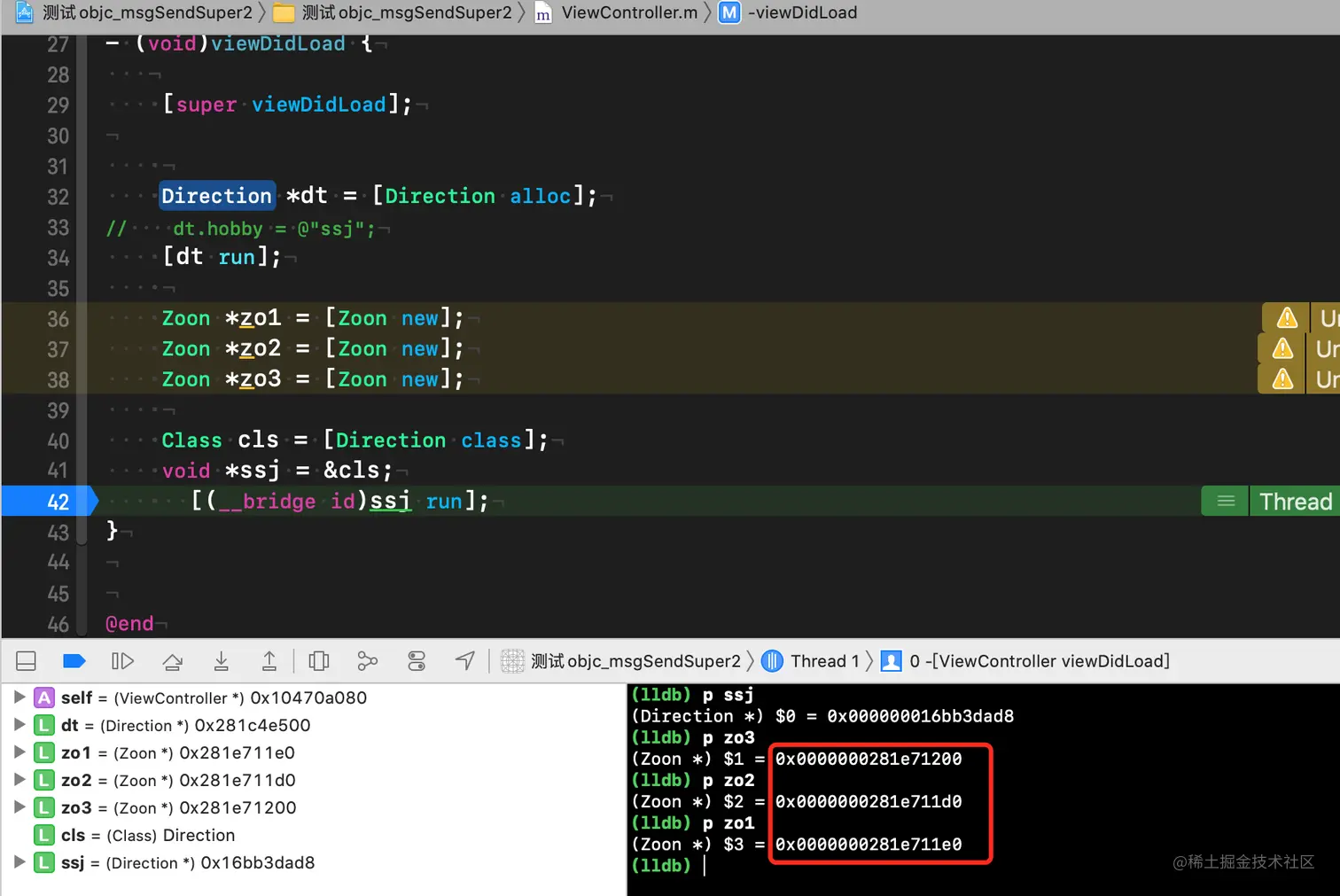
Task: Open the ViewController.m file icon in the jump bar
Action: [x=543, y=13]
